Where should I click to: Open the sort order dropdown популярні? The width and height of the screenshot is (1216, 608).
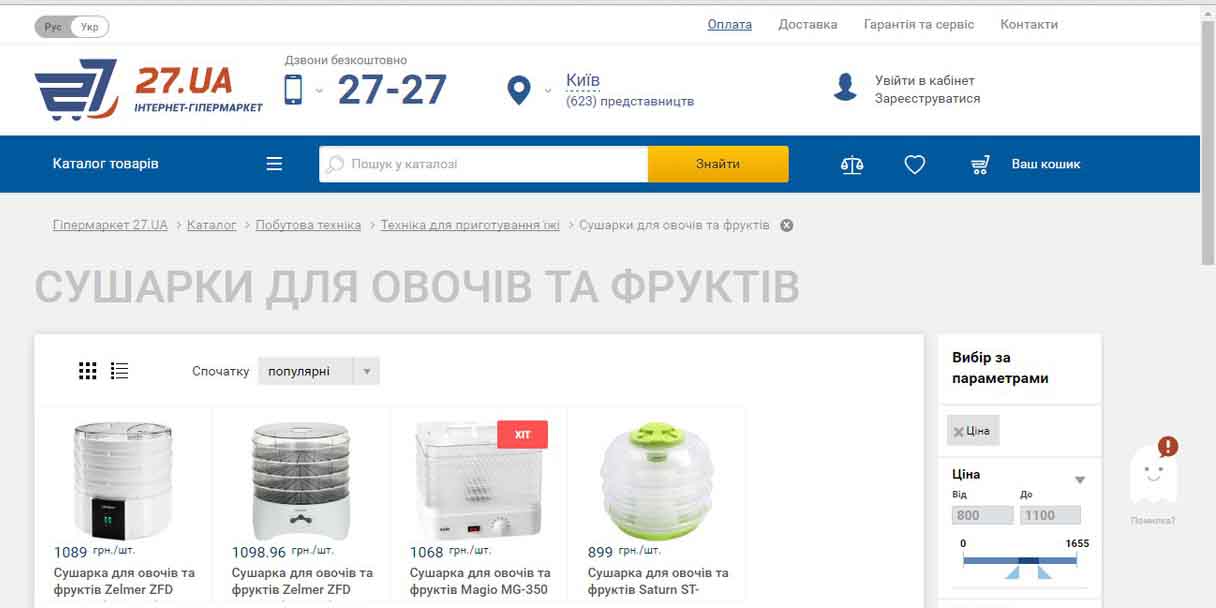coord(319,371)
